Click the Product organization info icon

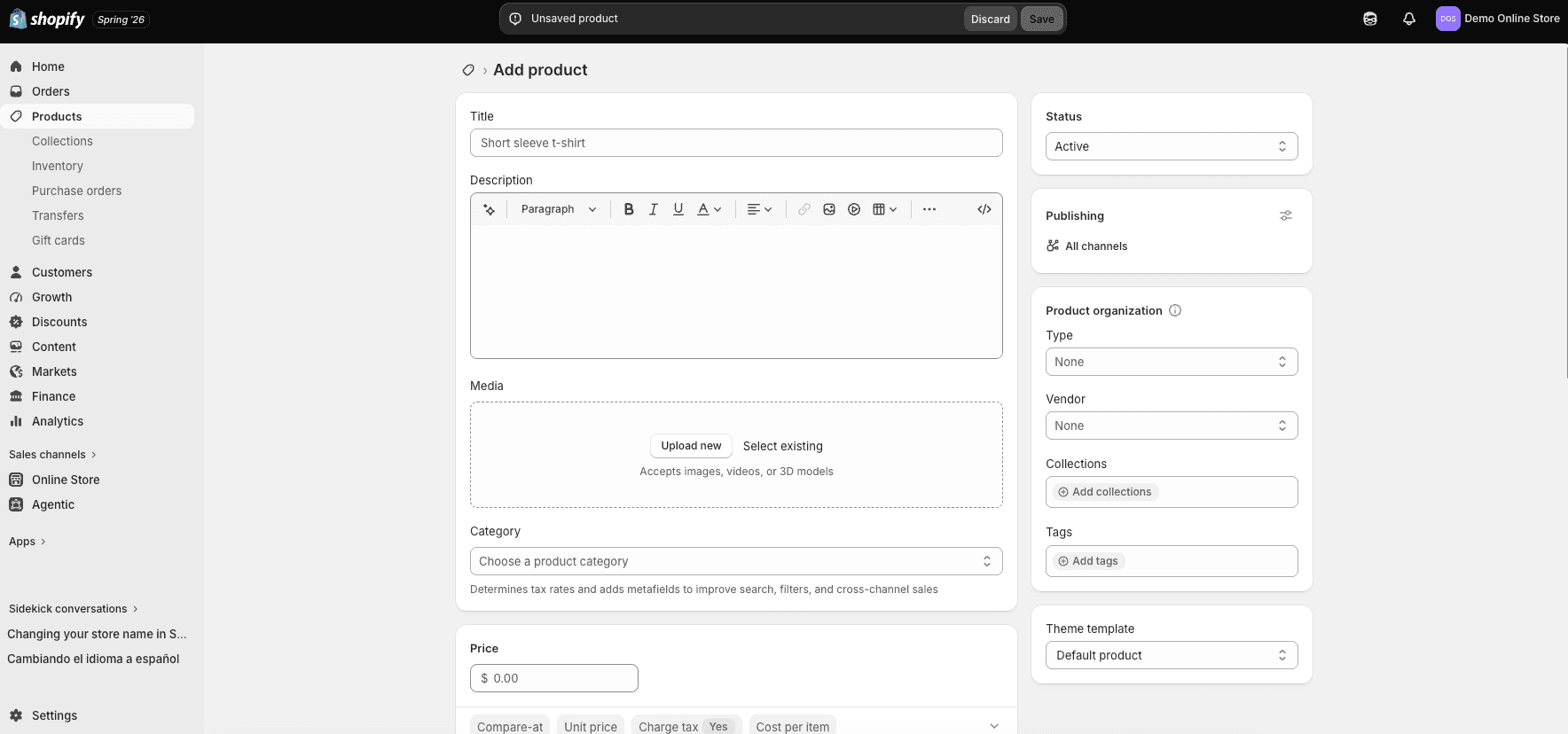pyautogui.click(x=1175, y=310)
